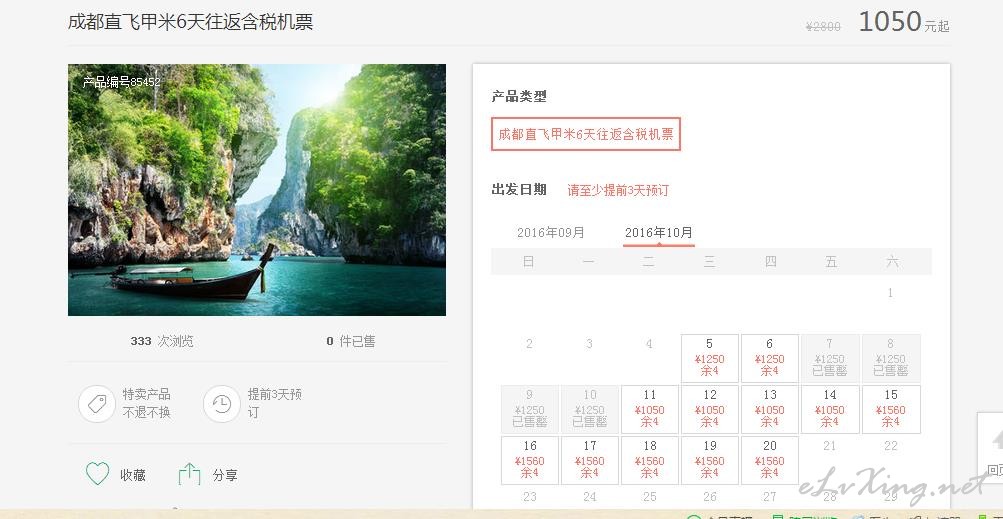Screen dimensions: 1003x519
Task: Click the clock advance-booking icon
Action: 221,404
